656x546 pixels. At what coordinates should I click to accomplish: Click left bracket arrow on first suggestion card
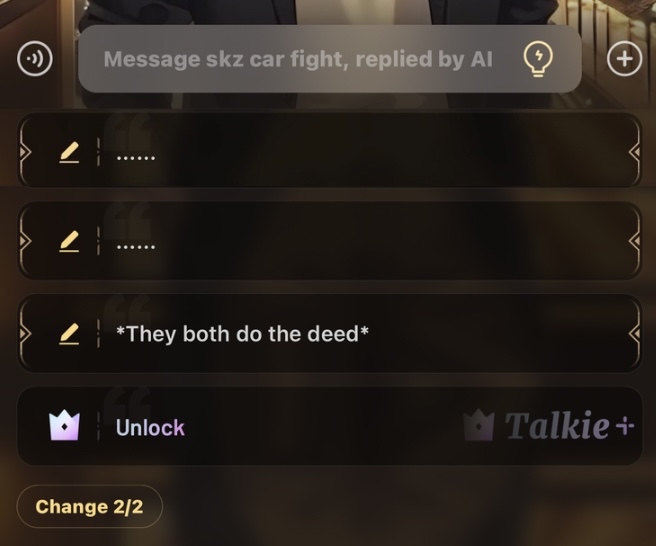[25, 153]
